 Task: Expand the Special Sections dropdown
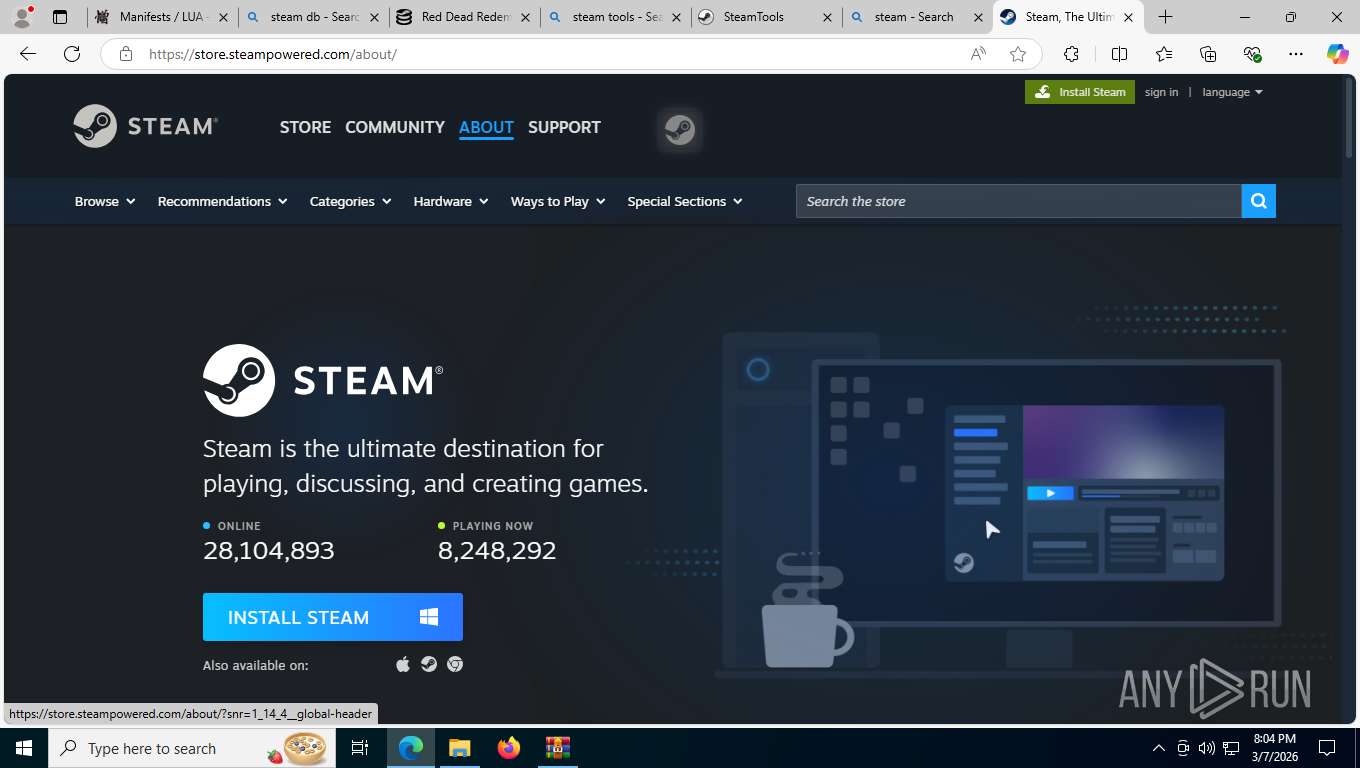[x=685, y=201]
